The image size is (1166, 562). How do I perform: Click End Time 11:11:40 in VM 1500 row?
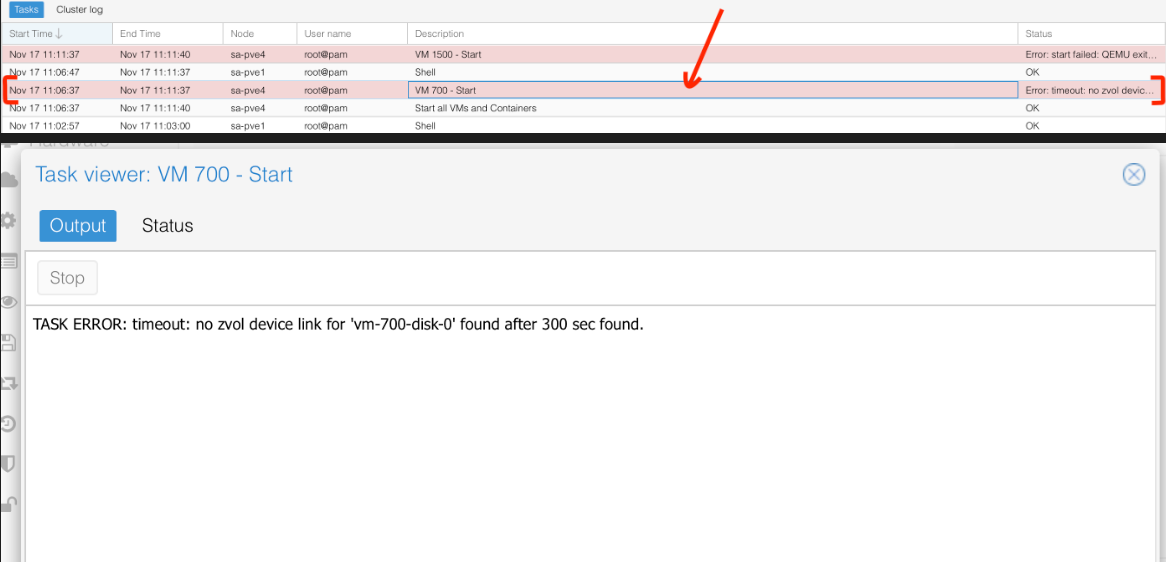[168, 54]
